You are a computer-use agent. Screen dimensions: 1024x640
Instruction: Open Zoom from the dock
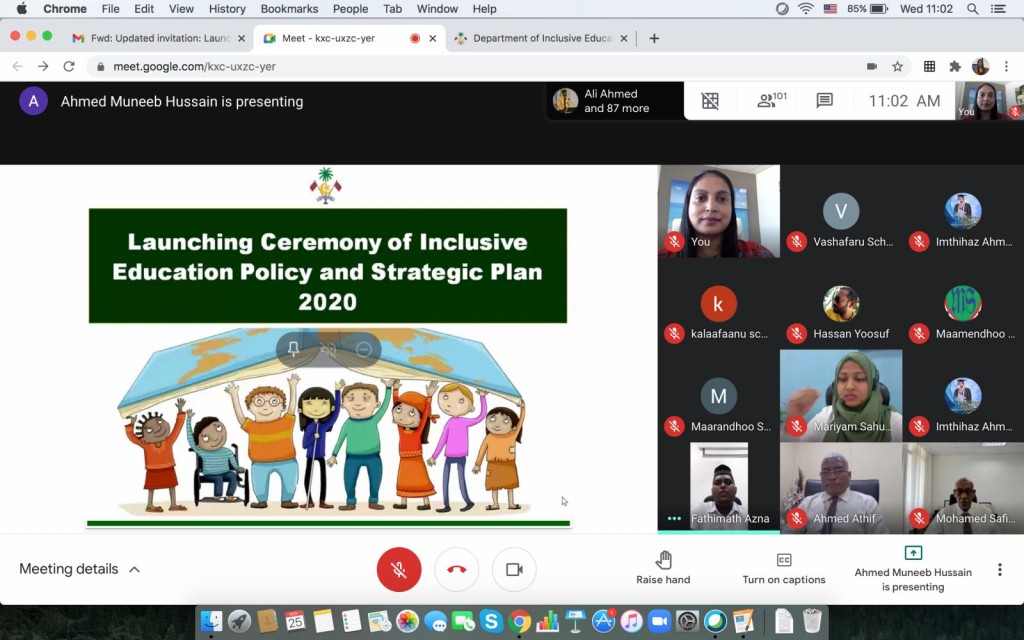click(x=659, y=621)
